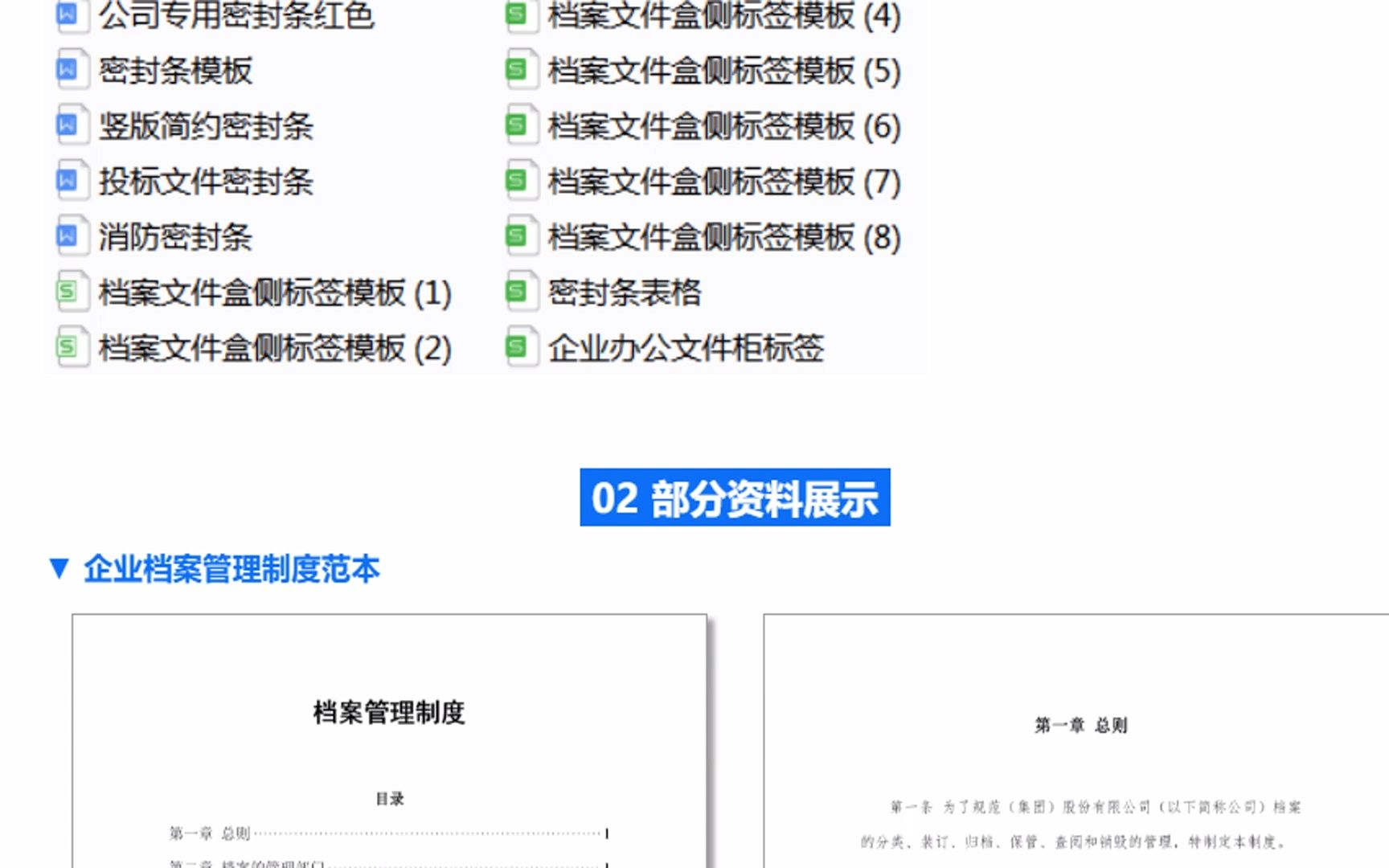The image size is (1389, 868).
Task: Click spreadsheet icon beside 档案文件盒侧标签模板 (6)
Action: tap(521, 126)
